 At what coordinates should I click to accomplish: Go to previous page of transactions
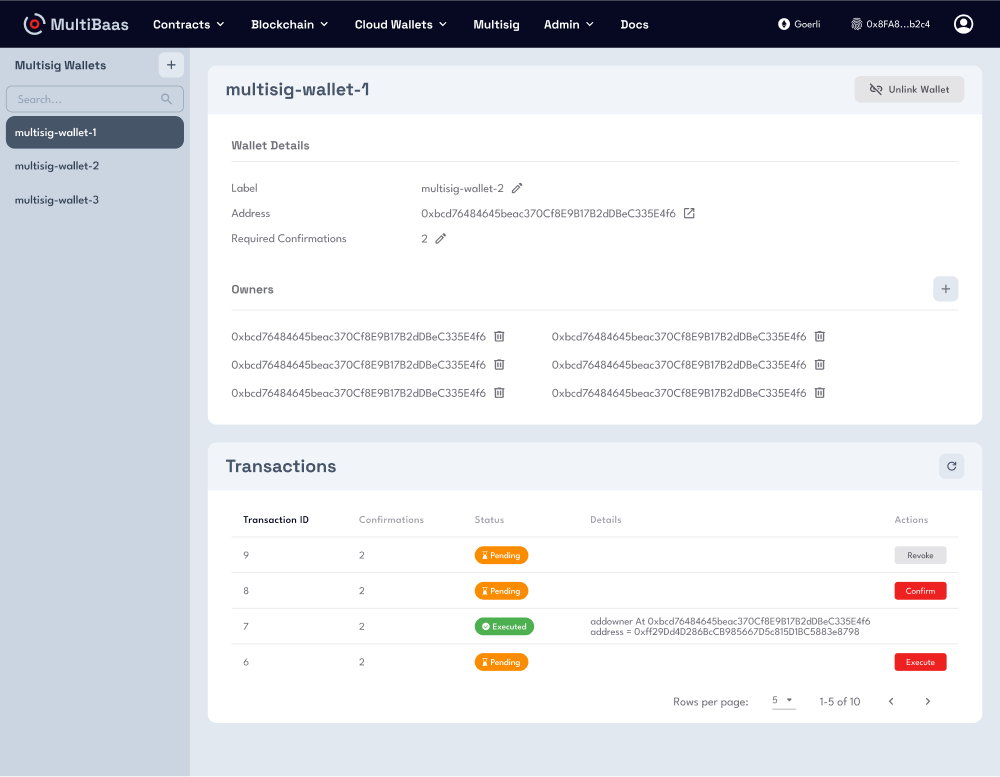pos(891,702)
